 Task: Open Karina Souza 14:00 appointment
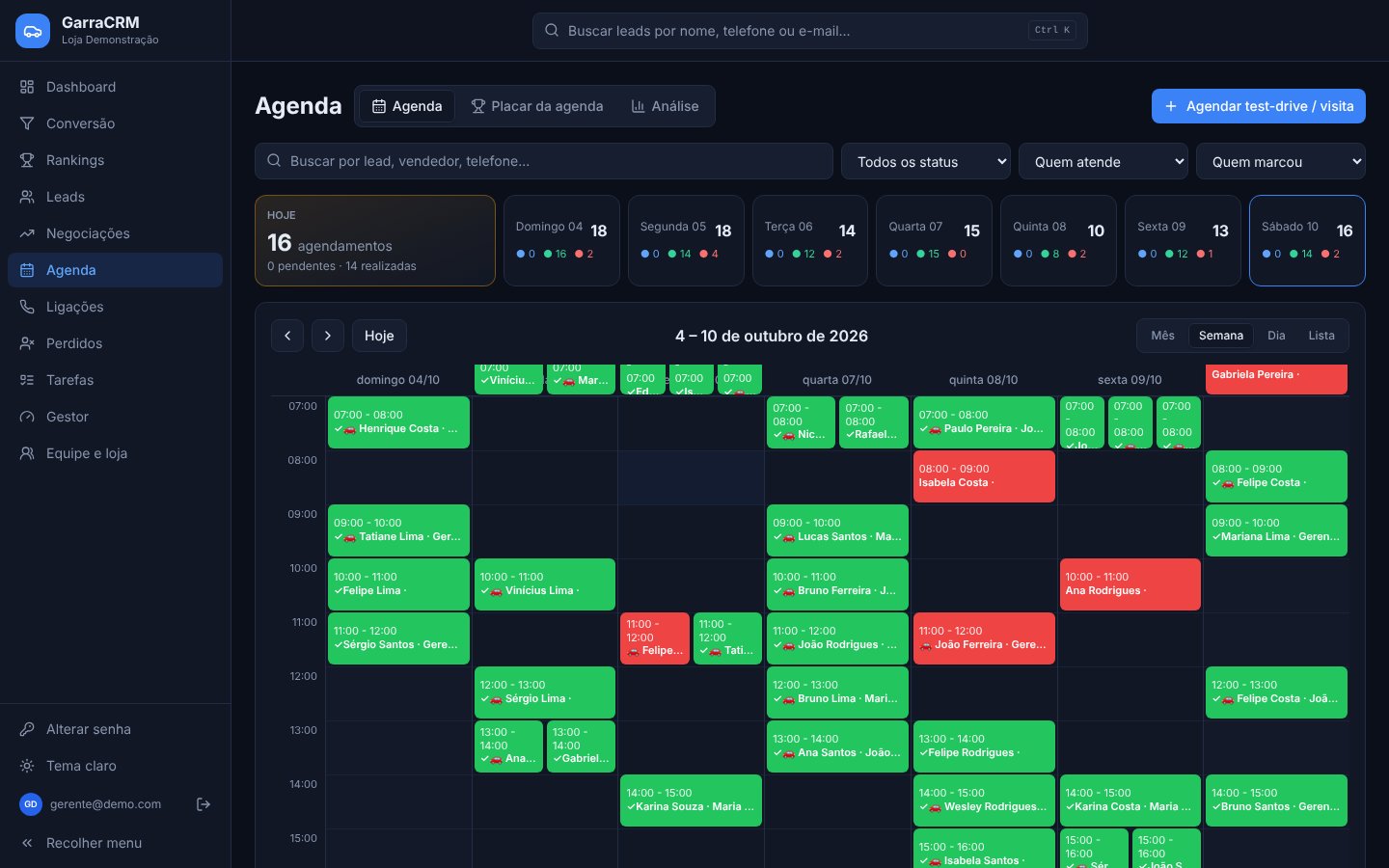[x=691, y=800]
